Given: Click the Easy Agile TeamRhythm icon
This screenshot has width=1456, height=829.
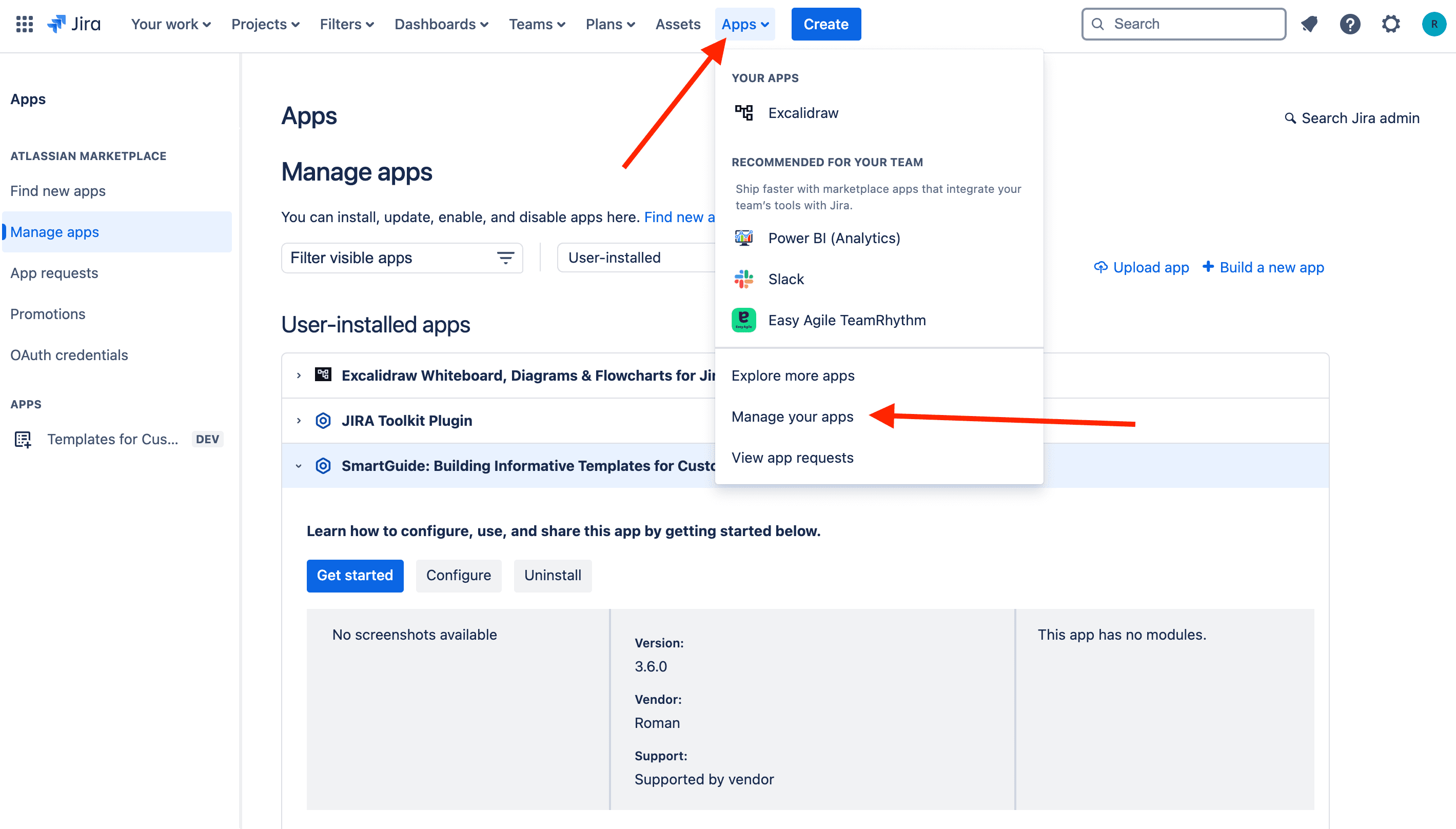Looking at the screenshot, I should tap(744, 320).
